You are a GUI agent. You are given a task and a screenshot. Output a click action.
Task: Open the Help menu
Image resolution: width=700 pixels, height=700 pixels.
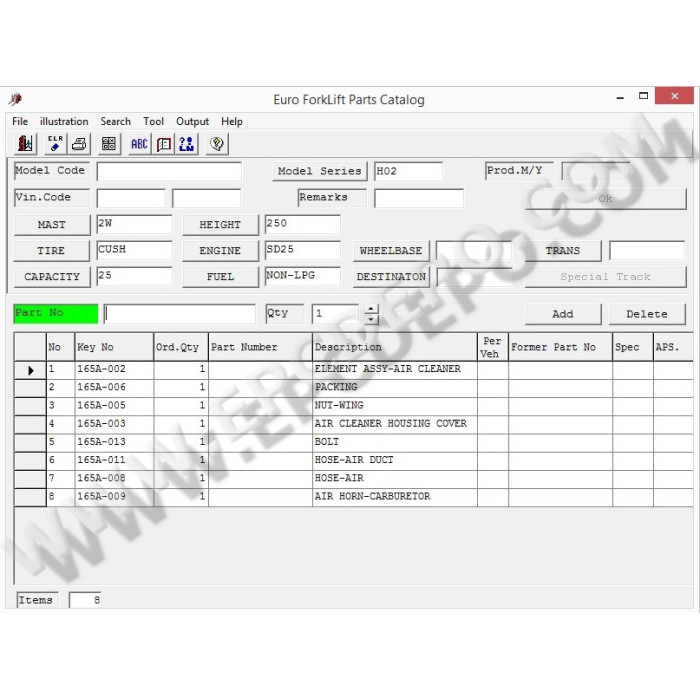click(232, 121)
